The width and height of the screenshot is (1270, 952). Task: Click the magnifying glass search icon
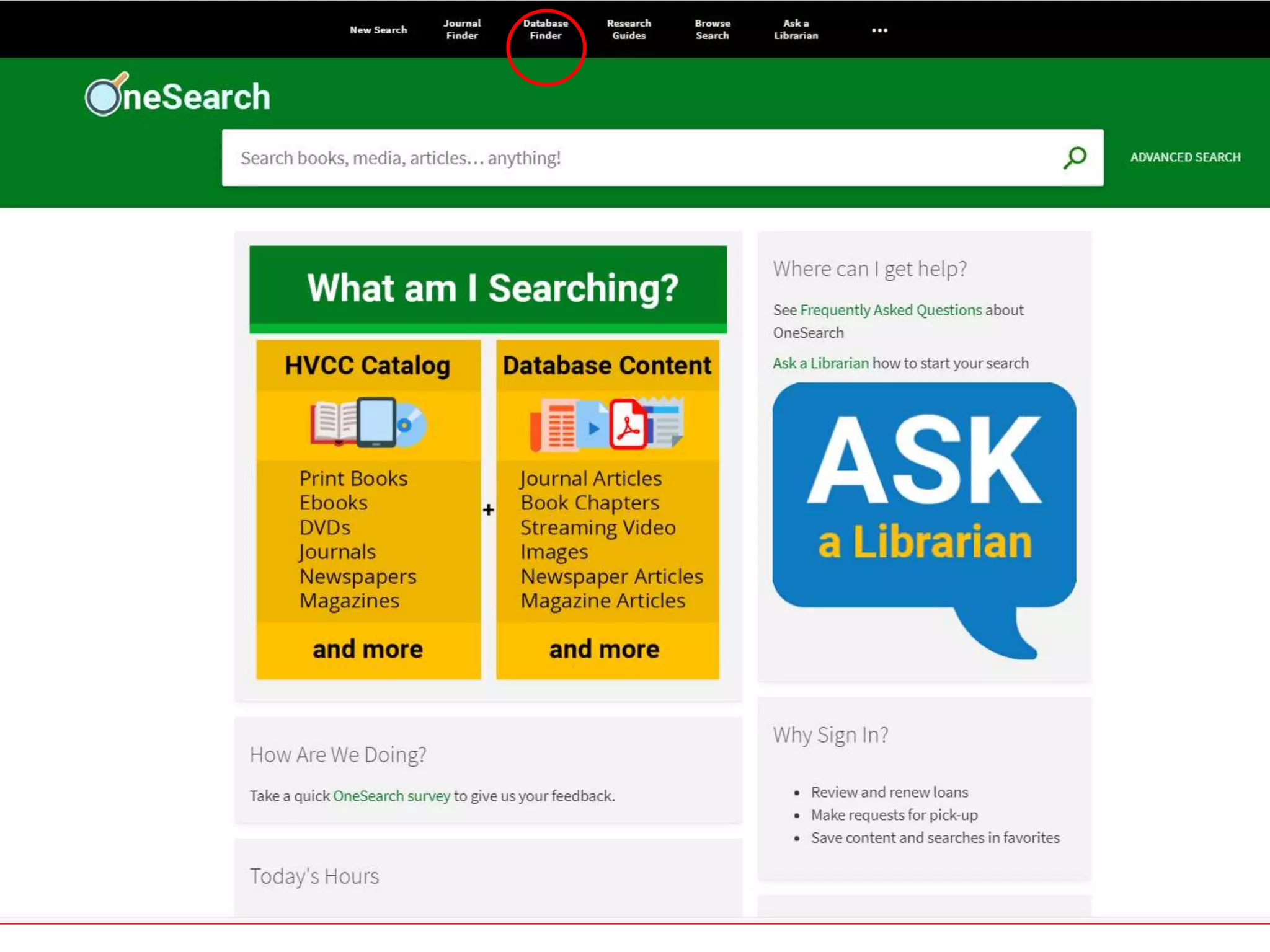point(1075,157)
